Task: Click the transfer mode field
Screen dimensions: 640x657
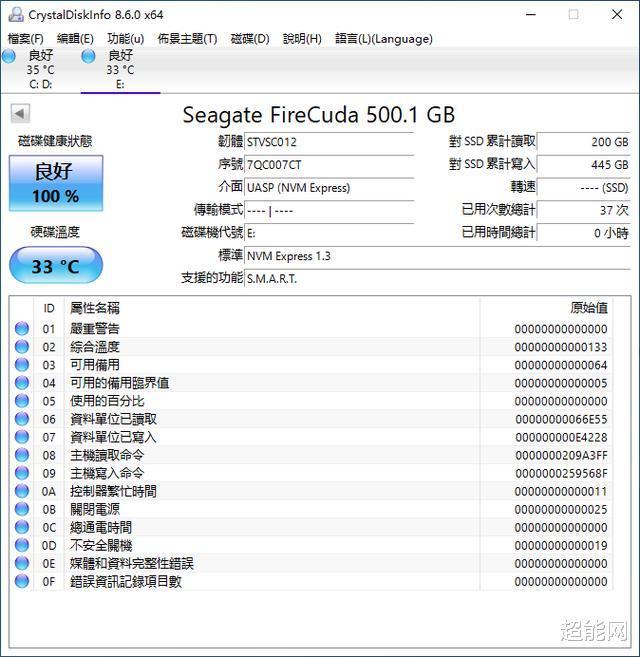Action: [x=329, y=210]
